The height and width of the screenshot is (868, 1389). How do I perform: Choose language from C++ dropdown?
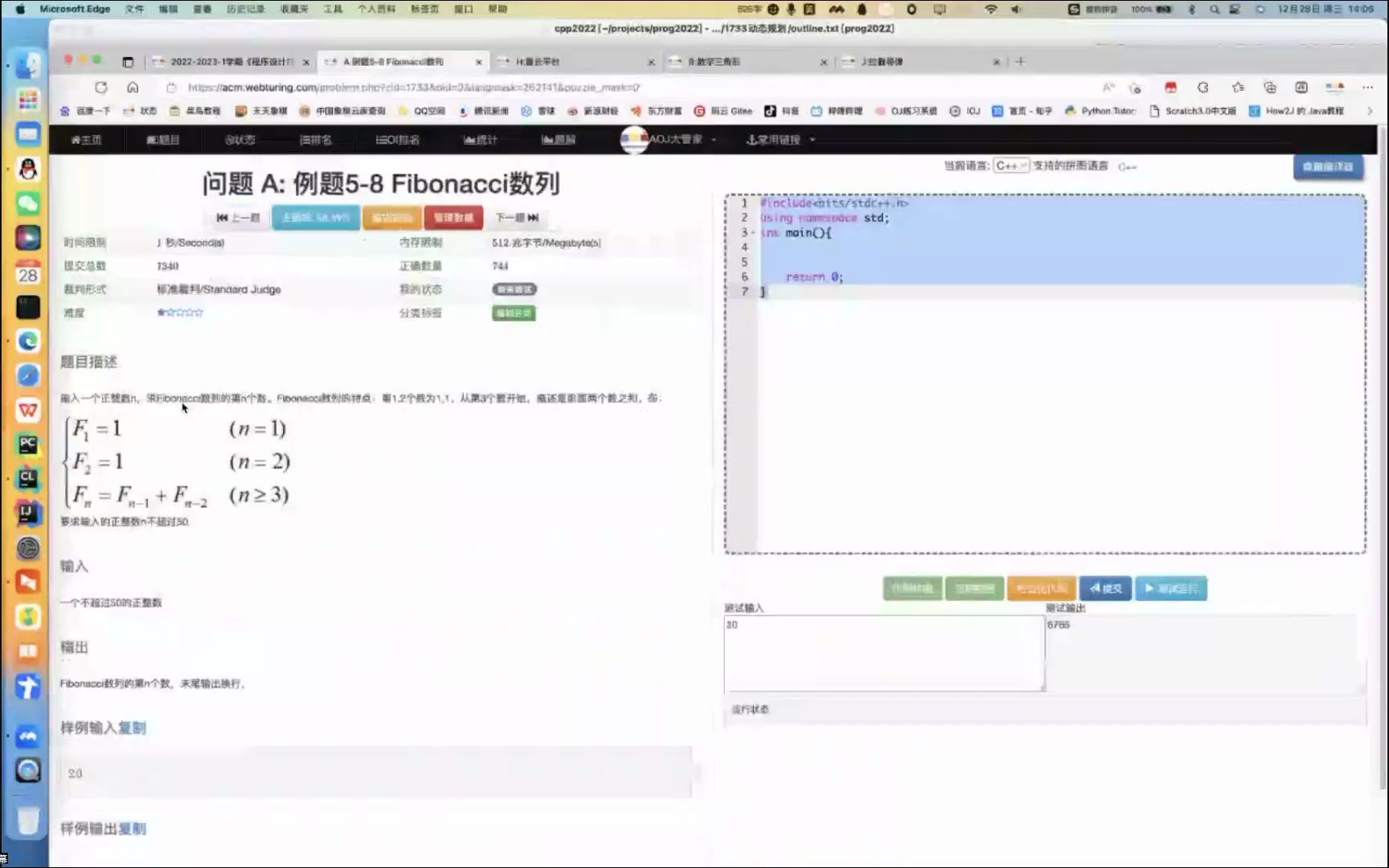click(x=1011, y=166)
